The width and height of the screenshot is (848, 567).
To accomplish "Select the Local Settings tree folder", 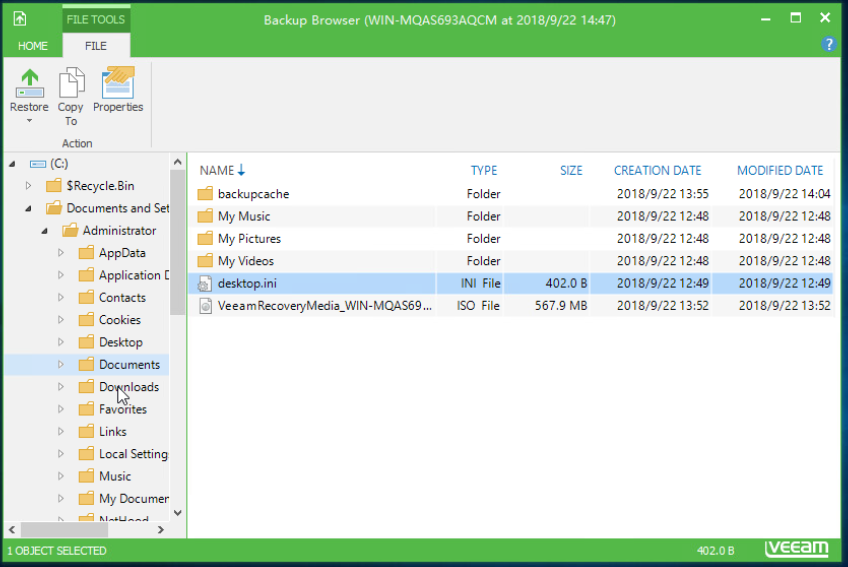I will click(x=134, y=454).
